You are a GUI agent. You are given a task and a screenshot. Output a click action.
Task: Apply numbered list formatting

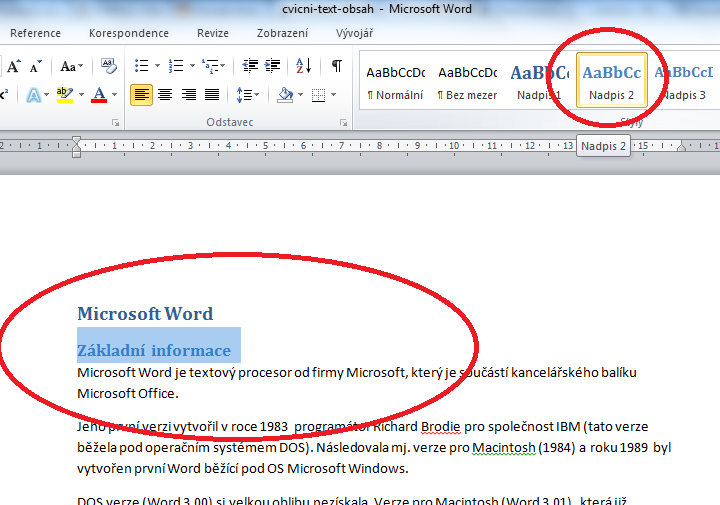[x=176, y=66]
